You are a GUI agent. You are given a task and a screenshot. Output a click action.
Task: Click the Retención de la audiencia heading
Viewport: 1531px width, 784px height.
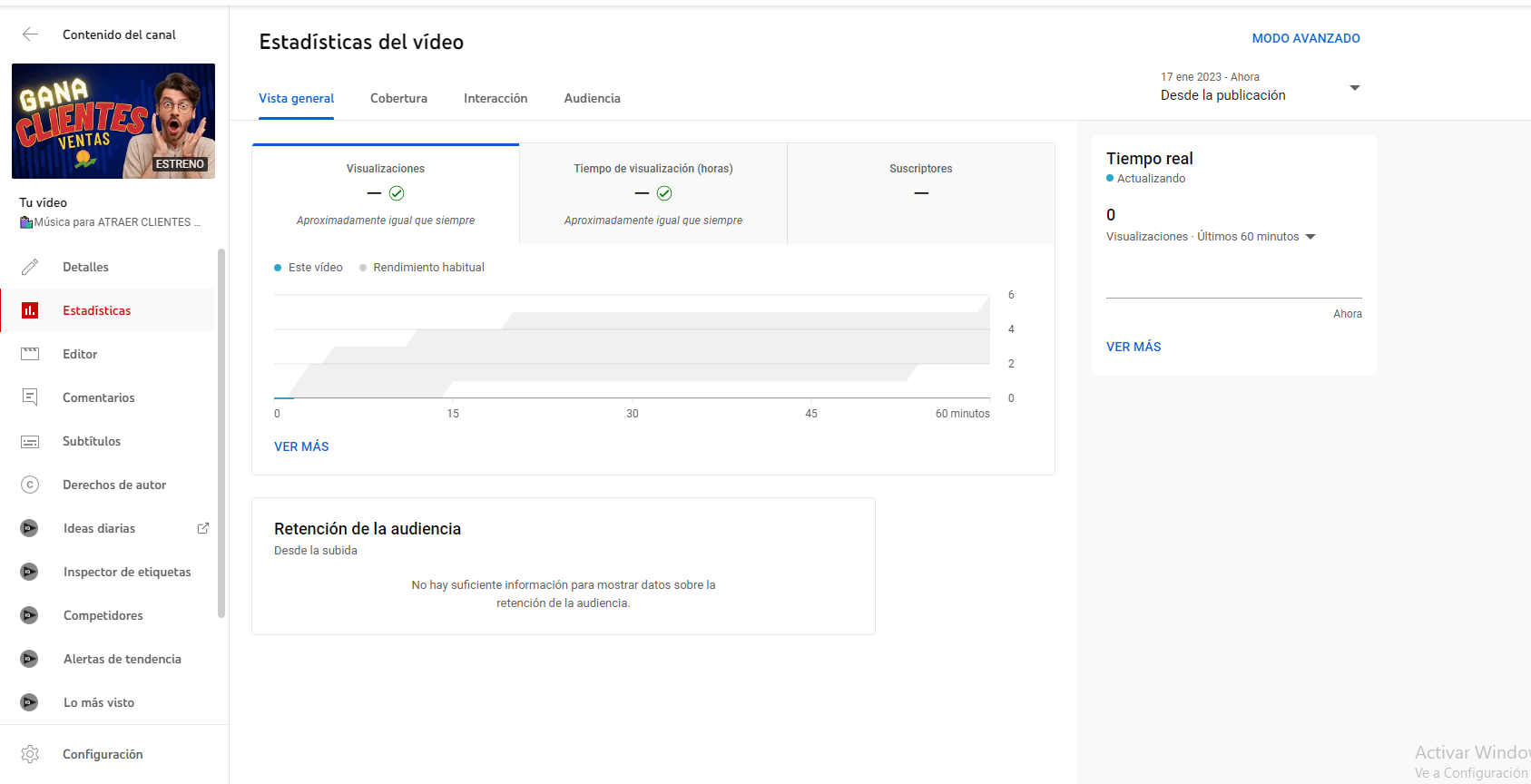coord(368,529)
